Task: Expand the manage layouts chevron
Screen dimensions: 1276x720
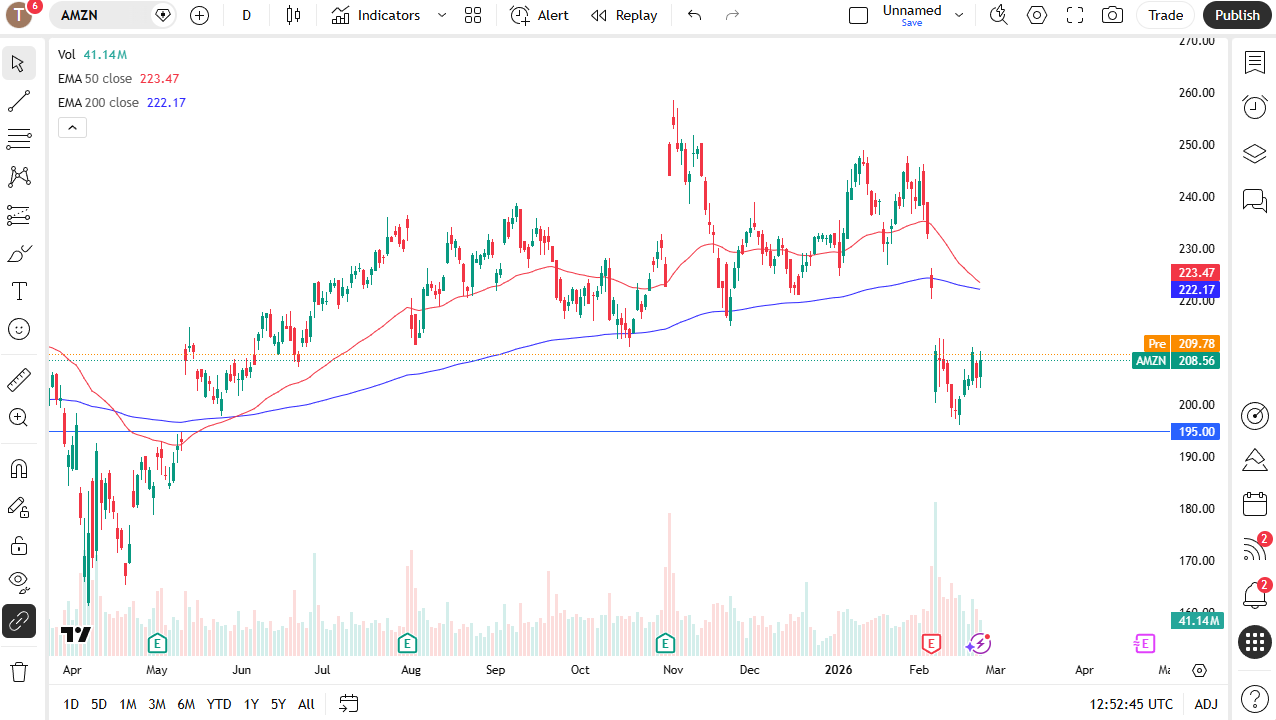Action: click(959, 15)
